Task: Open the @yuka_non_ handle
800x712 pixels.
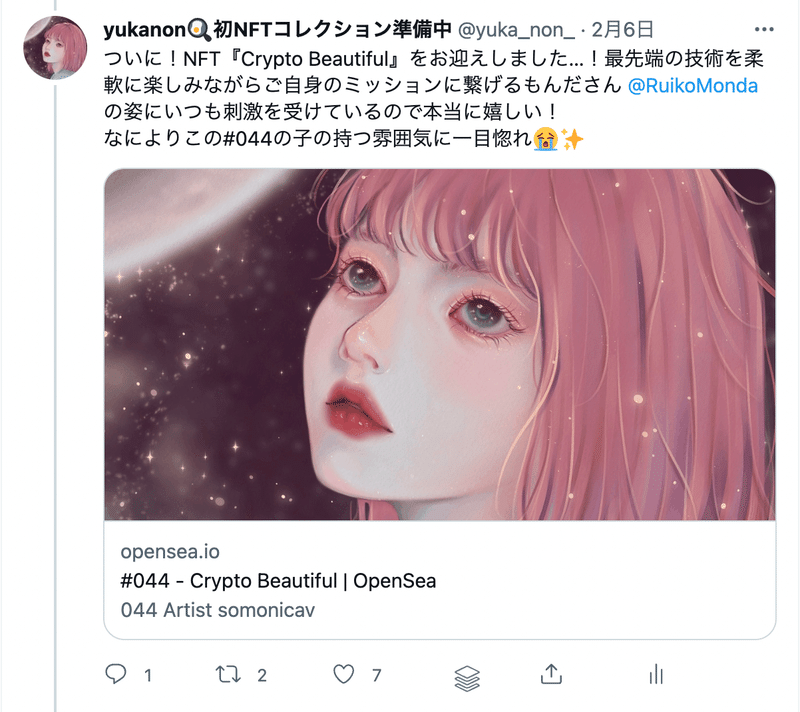Action: (516, 30)
